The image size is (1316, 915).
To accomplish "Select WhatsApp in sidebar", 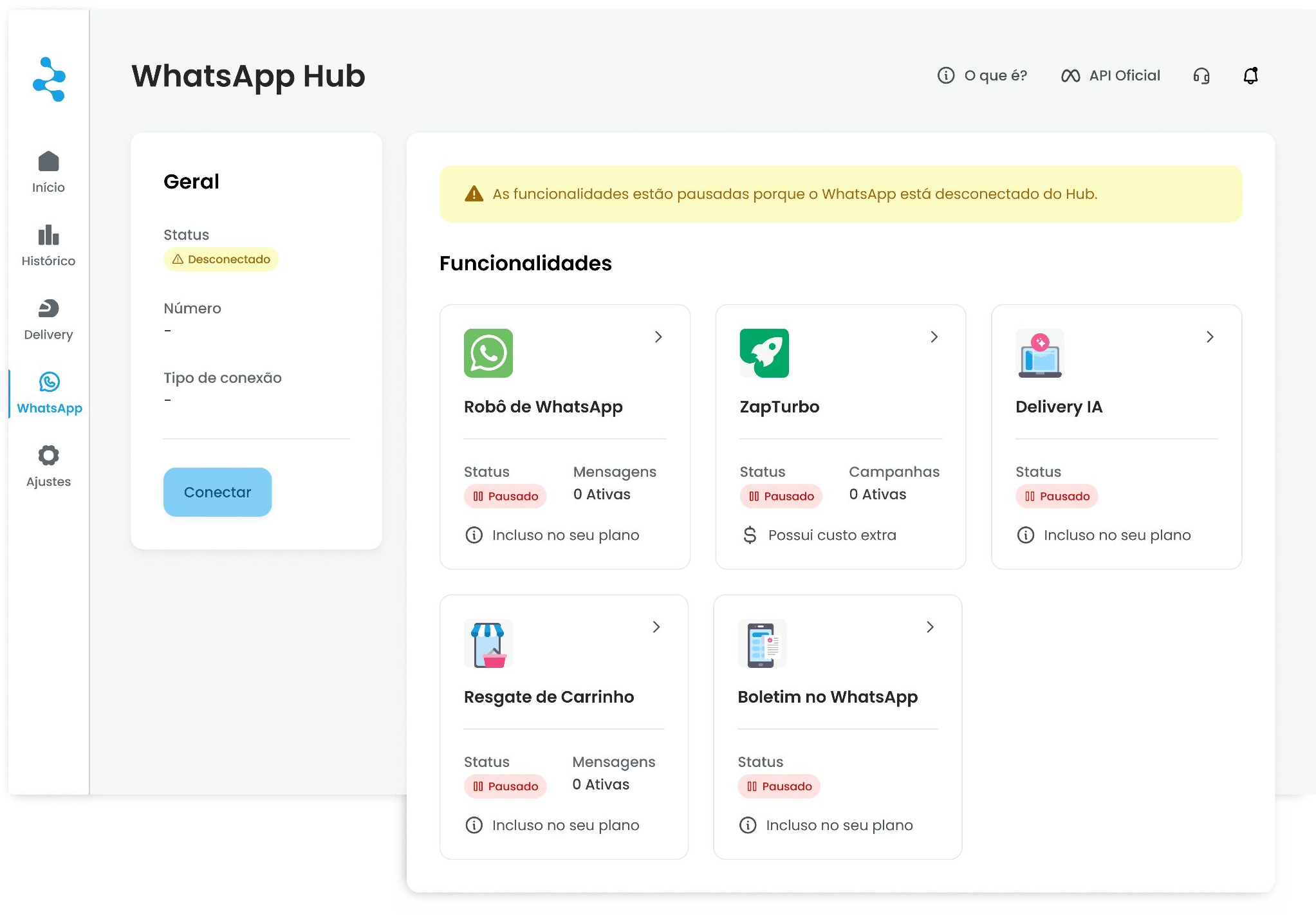I will click(49, 393).
